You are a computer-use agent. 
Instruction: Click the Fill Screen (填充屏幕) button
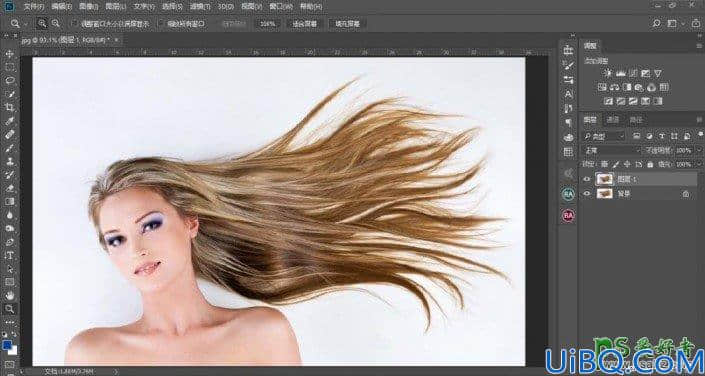click(x=348, y=24)
